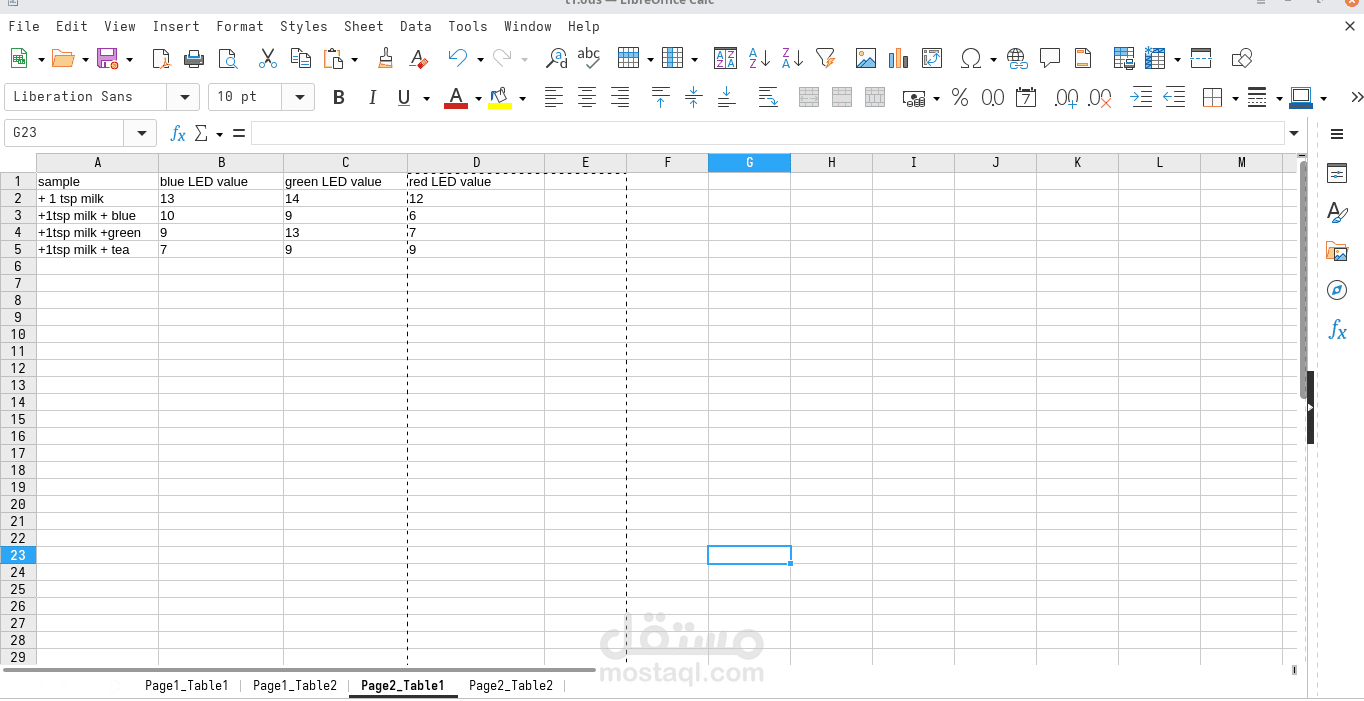Insert special character Omega icon
The image size is (1364, 701).
[x=970, y=59]
